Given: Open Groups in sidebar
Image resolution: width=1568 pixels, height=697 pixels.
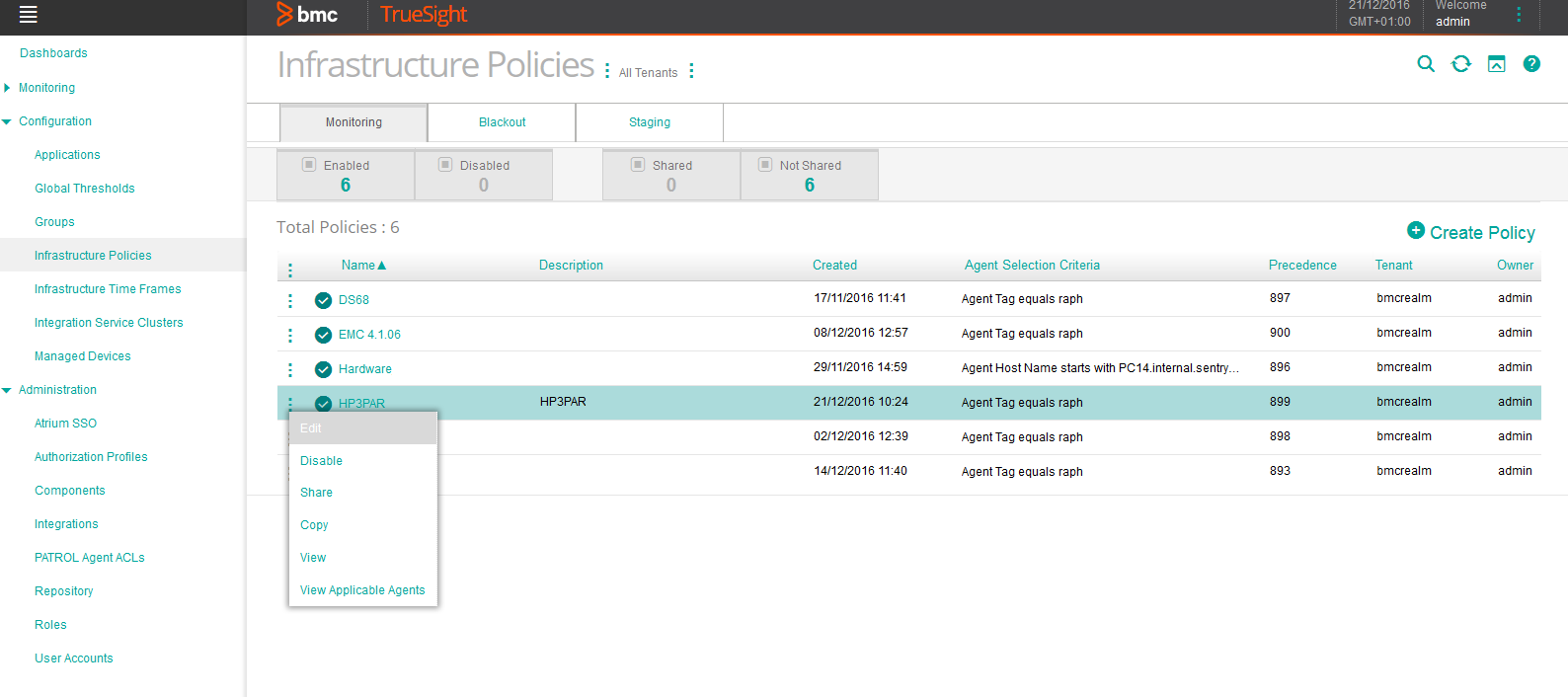Looking at the screenshot, I should pos(54,222).
